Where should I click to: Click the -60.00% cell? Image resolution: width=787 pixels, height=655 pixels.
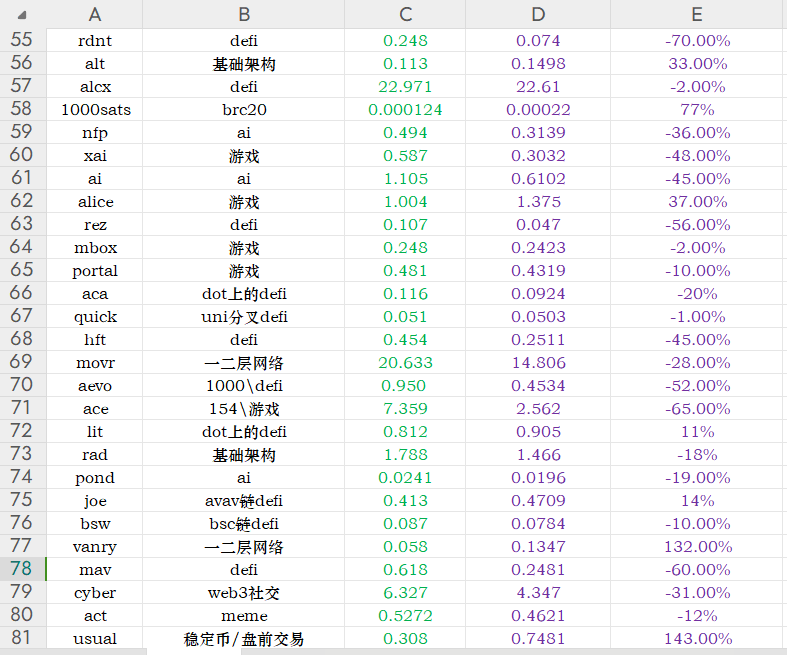(x=698, y=569)
